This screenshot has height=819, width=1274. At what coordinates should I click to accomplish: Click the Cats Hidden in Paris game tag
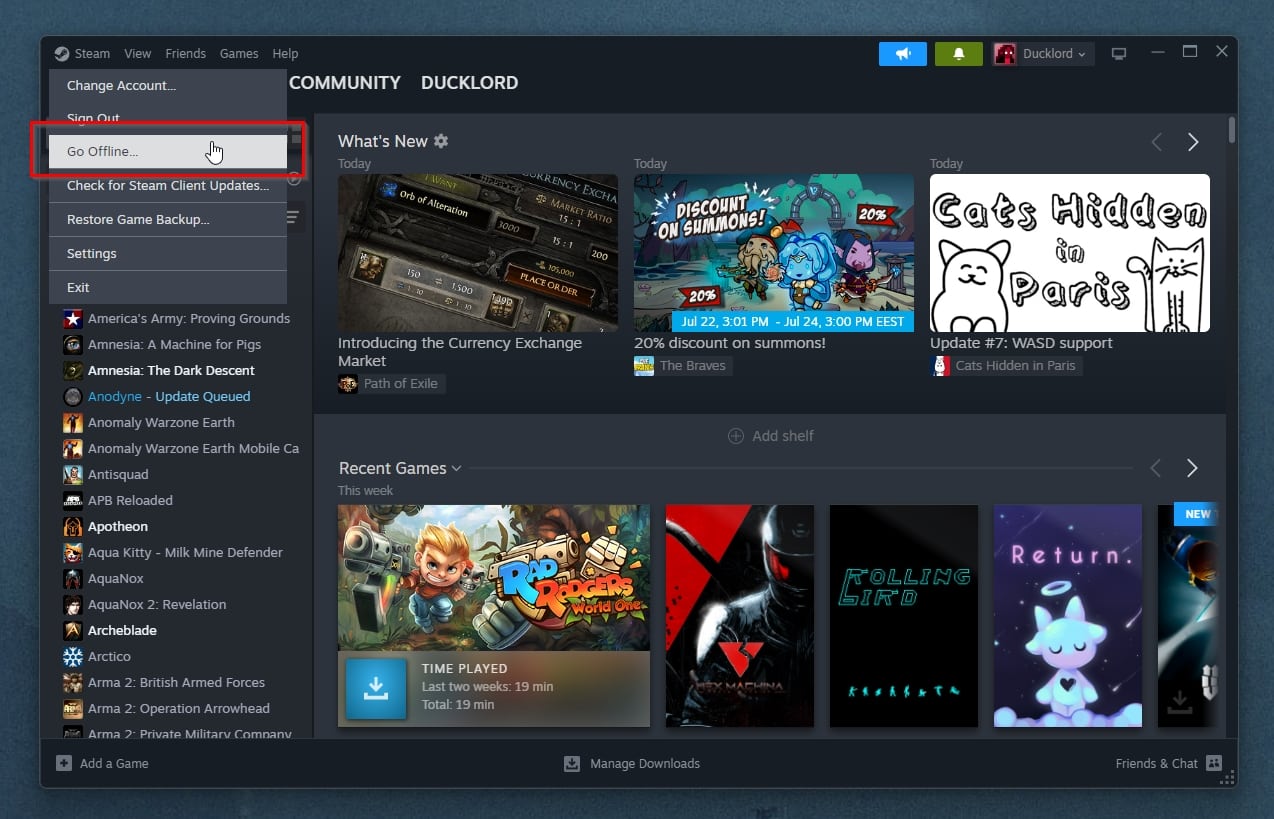1005,365
